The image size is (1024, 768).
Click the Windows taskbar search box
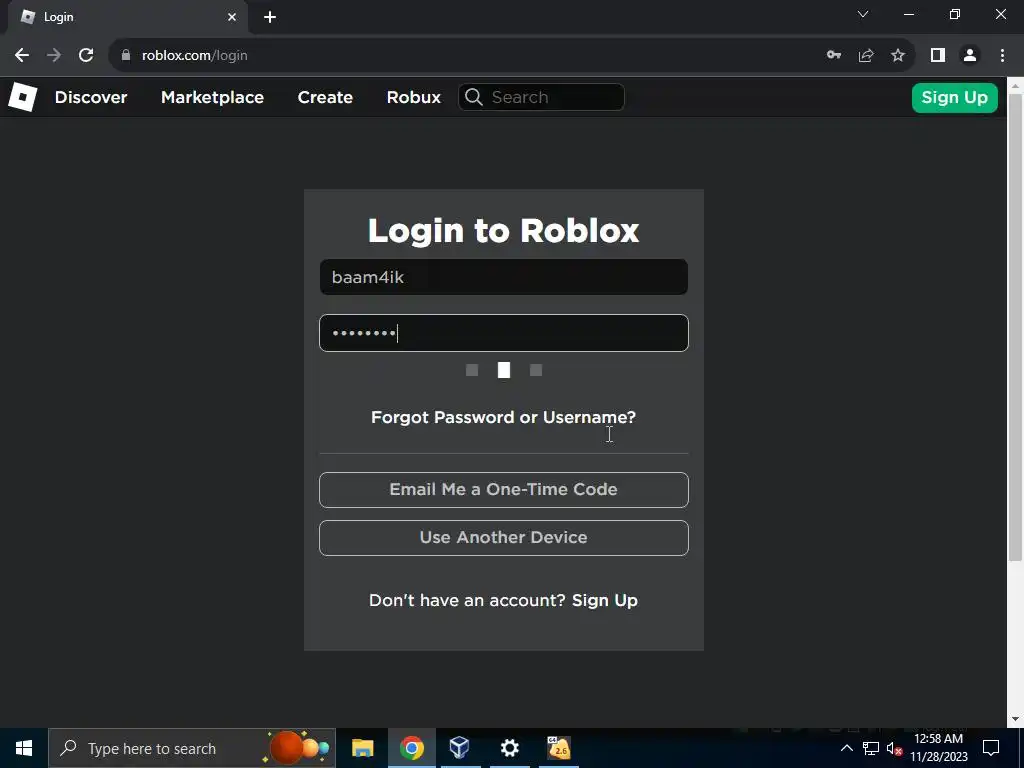coord(192,748)
